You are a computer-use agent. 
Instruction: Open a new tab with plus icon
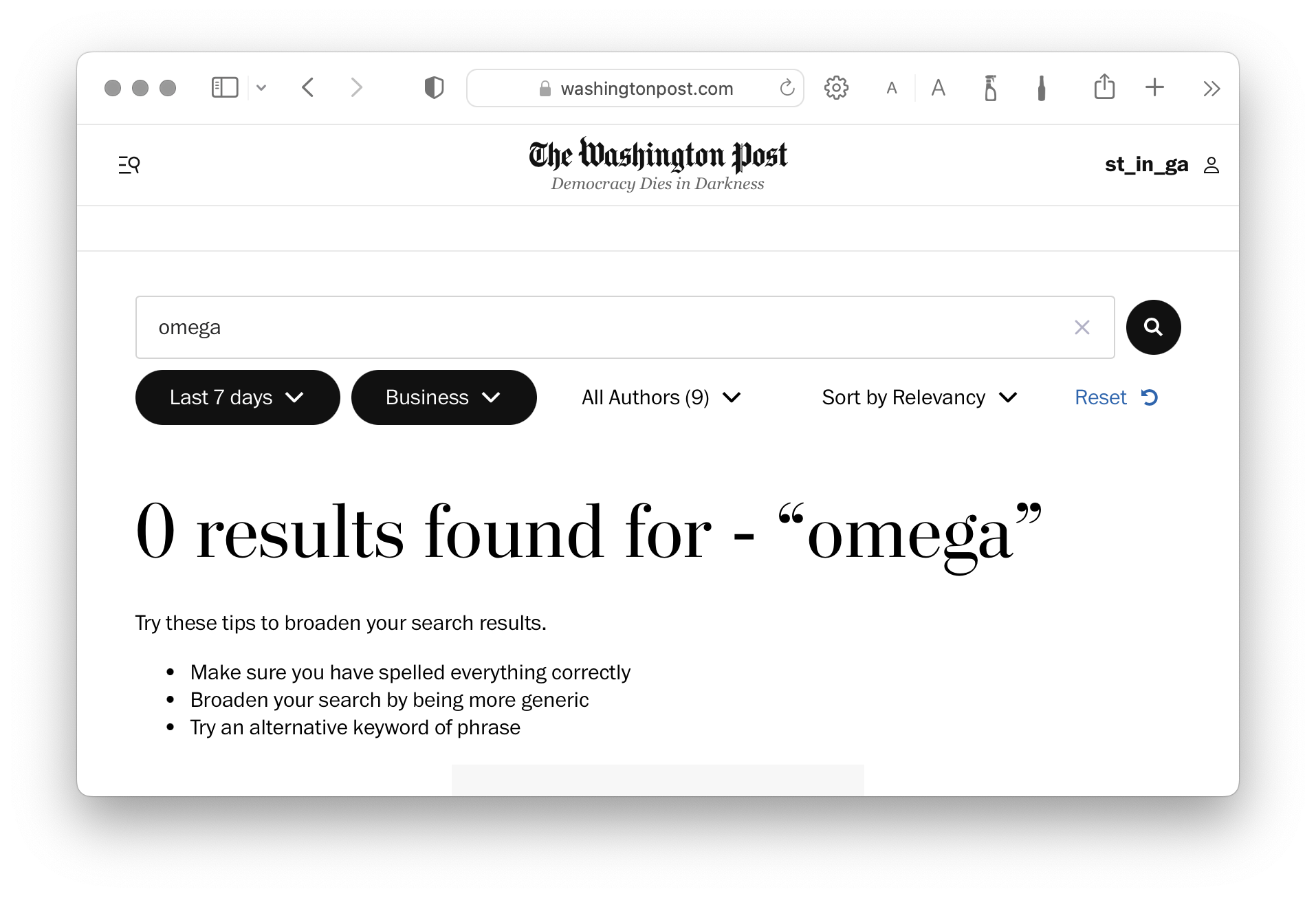pyautogui.click(x=1154, y=87)
